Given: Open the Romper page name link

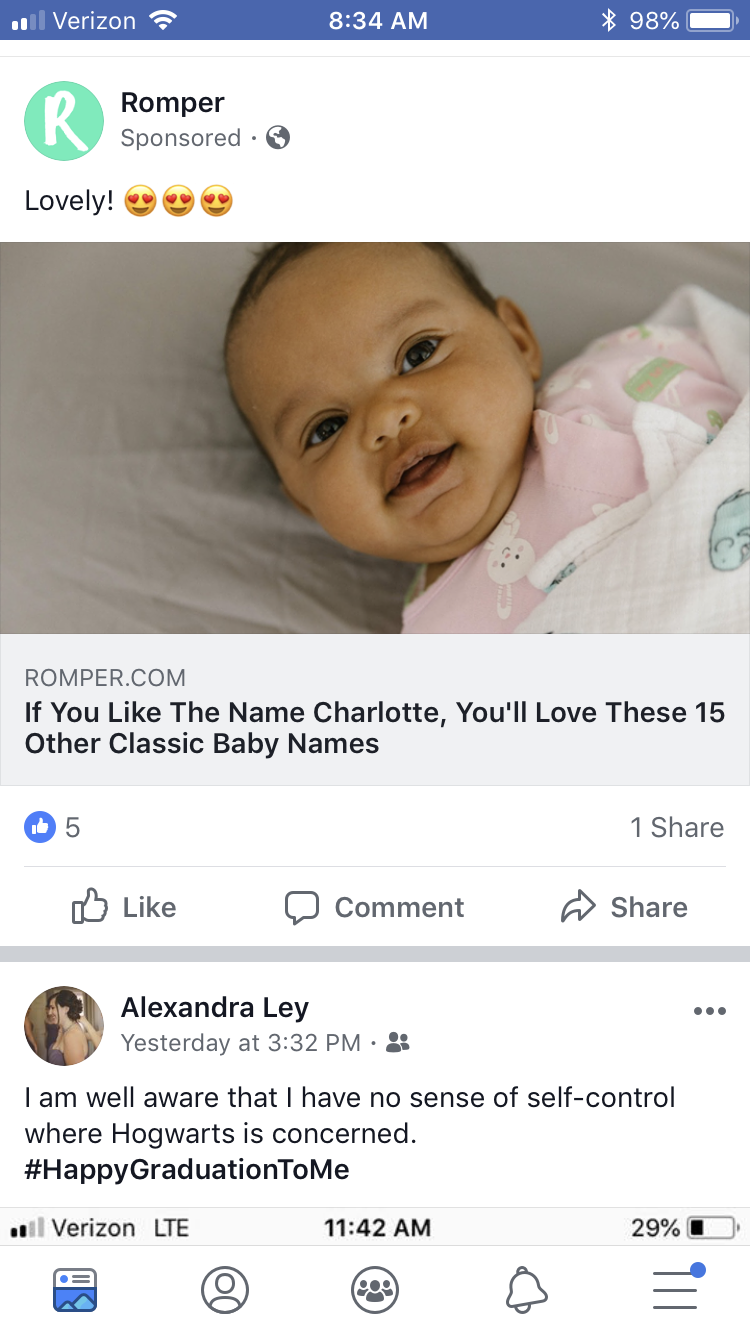Looking at the screenshot, I should point(172,102).
